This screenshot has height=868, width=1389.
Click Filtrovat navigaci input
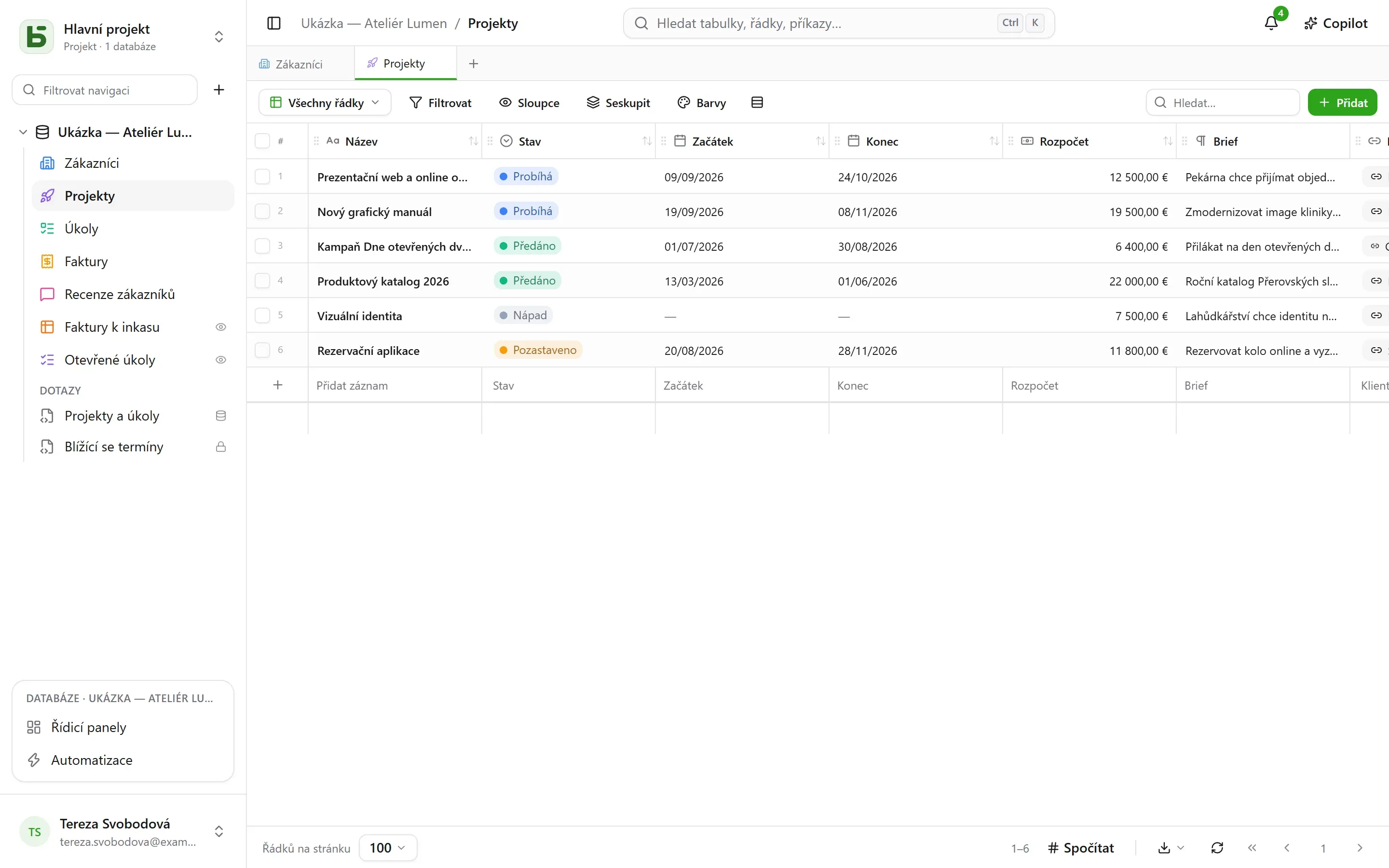tap(105, 90)
